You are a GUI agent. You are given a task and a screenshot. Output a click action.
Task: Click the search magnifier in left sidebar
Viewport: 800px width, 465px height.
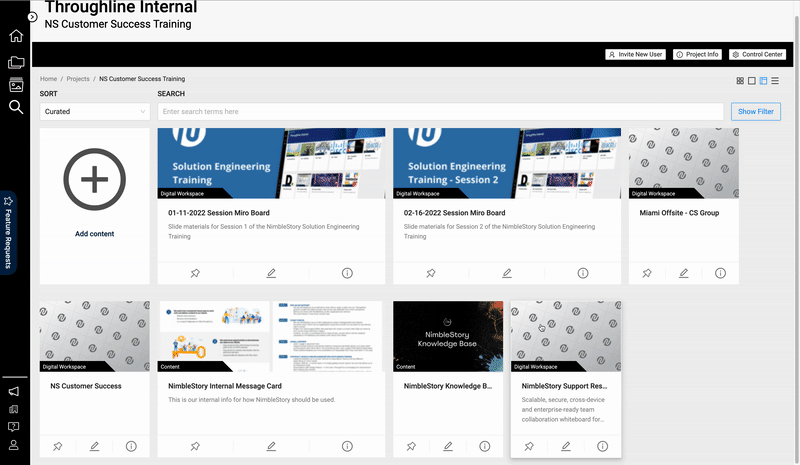(16, 107)
